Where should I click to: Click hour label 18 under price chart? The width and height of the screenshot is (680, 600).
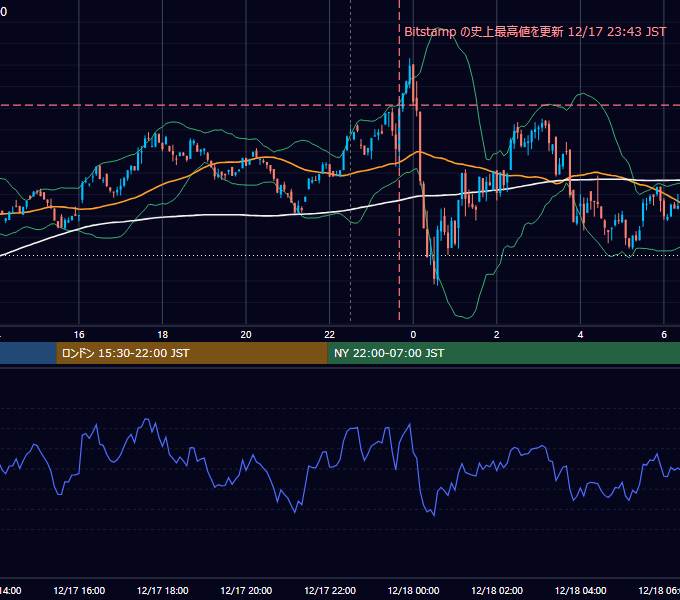(x=163, y=335)
